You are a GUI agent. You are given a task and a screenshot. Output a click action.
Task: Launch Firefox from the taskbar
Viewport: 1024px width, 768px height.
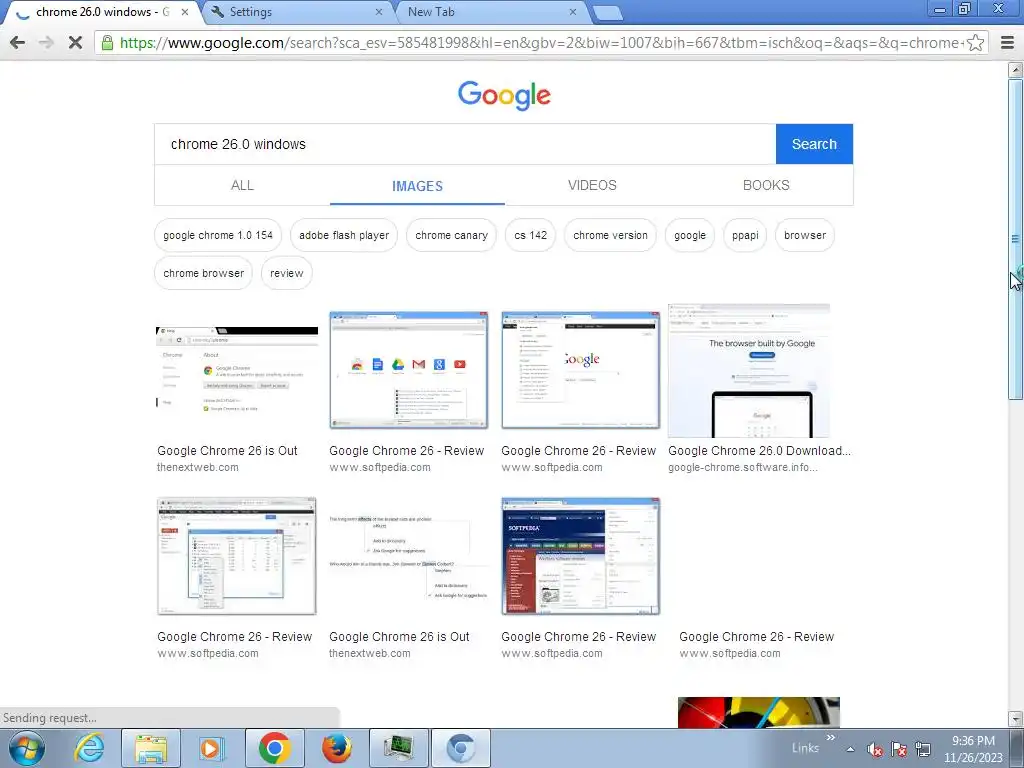[336, 748]
